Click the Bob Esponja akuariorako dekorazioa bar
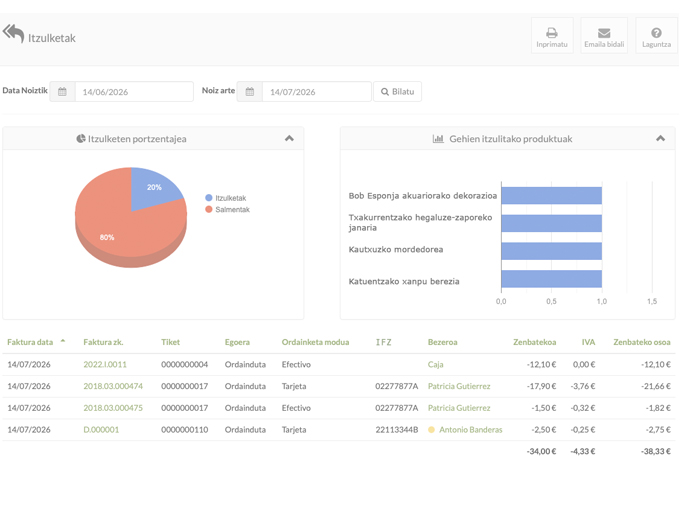This screenshot has height=518, width=682. click(x=552, y=196)
